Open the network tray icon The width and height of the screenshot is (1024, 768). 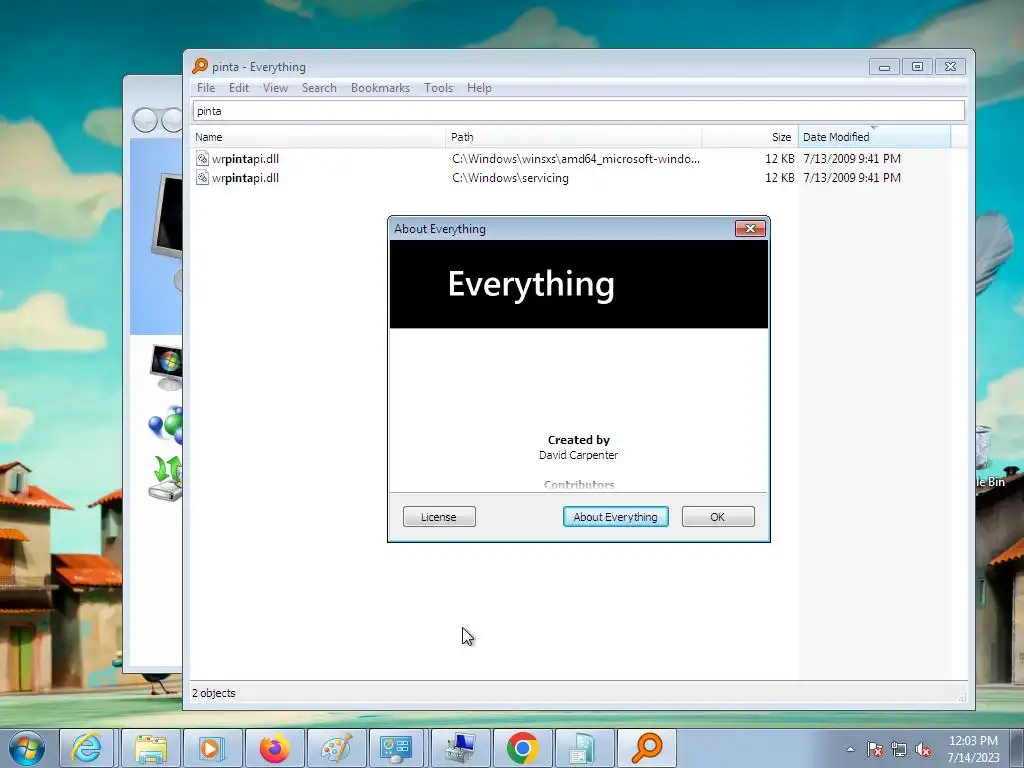(899, 749)
